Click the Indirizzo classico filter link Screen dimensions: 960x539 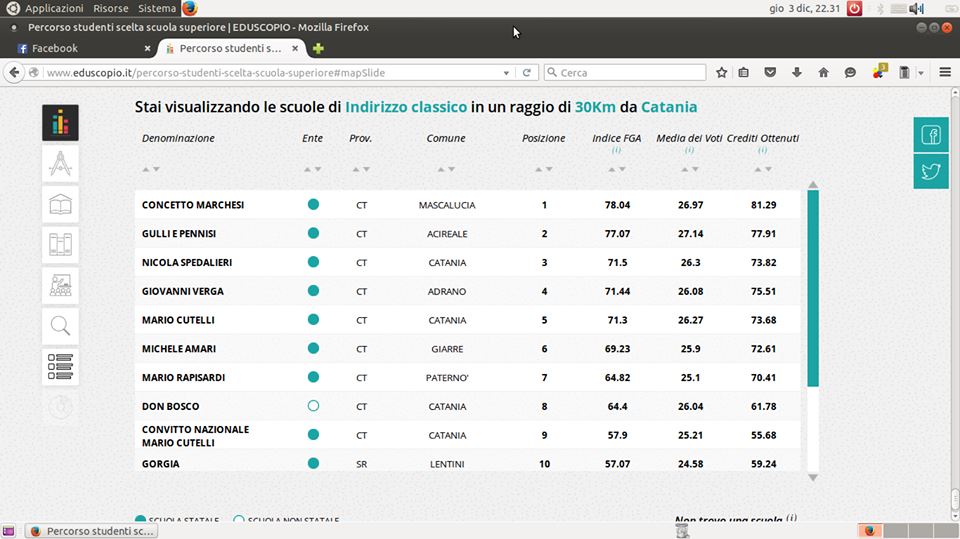(x=406, y=107)
